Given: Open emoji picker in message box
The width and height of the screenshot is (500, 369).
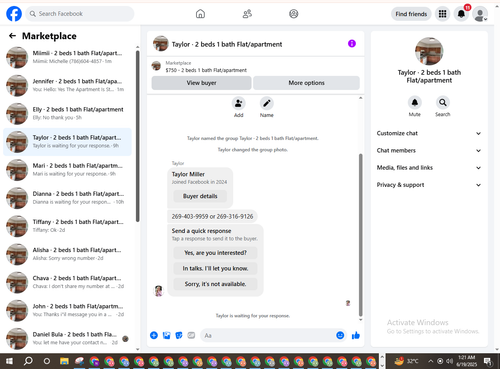Looking at the screenshot, I should [340, 335].
